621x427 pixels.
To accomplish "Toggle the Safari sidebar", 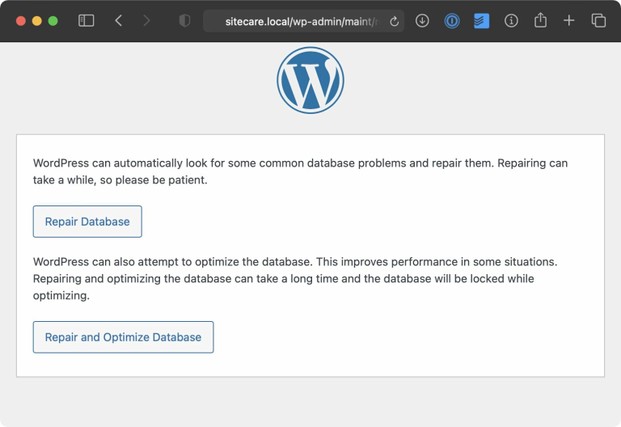I will pyautogui.click(x=86, y=20).
